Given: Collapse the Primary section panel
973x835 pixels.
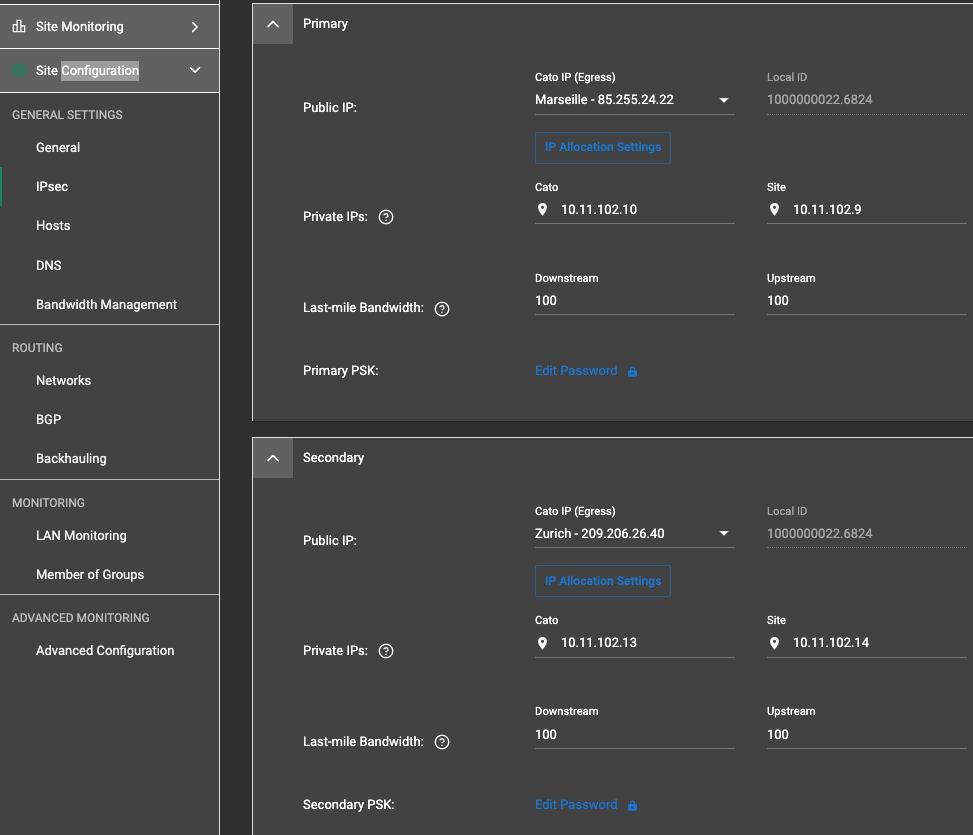Looking at the screenshot, I should 272,23.
